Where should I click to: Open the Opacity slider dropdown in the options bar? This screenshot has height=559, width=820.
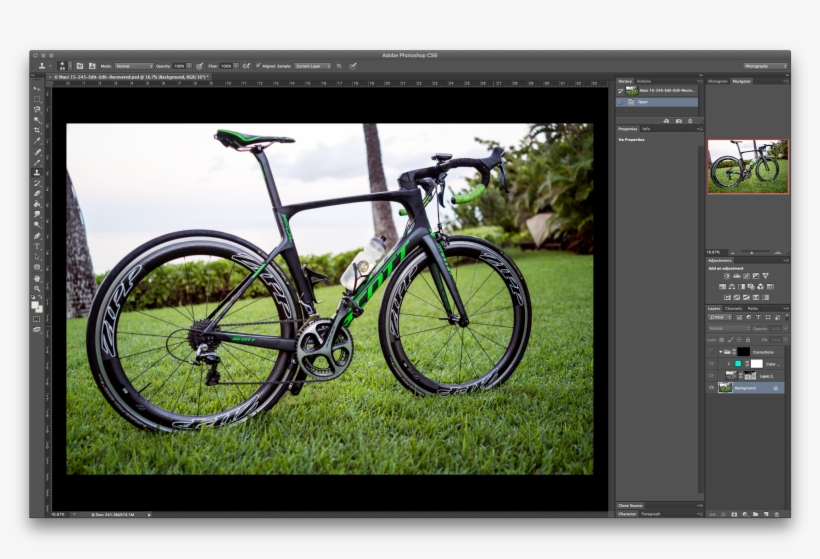tap(189, 66)
